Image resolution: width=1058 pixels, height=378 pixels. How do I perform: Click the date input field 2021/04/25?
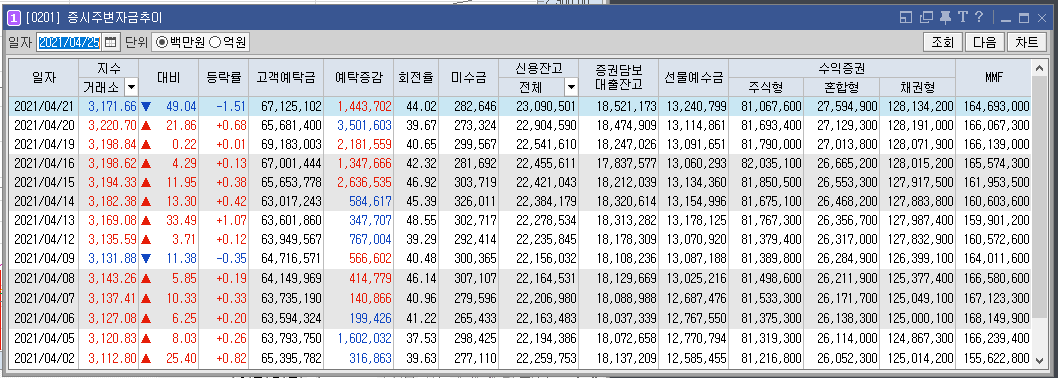[x=69, y=43]
